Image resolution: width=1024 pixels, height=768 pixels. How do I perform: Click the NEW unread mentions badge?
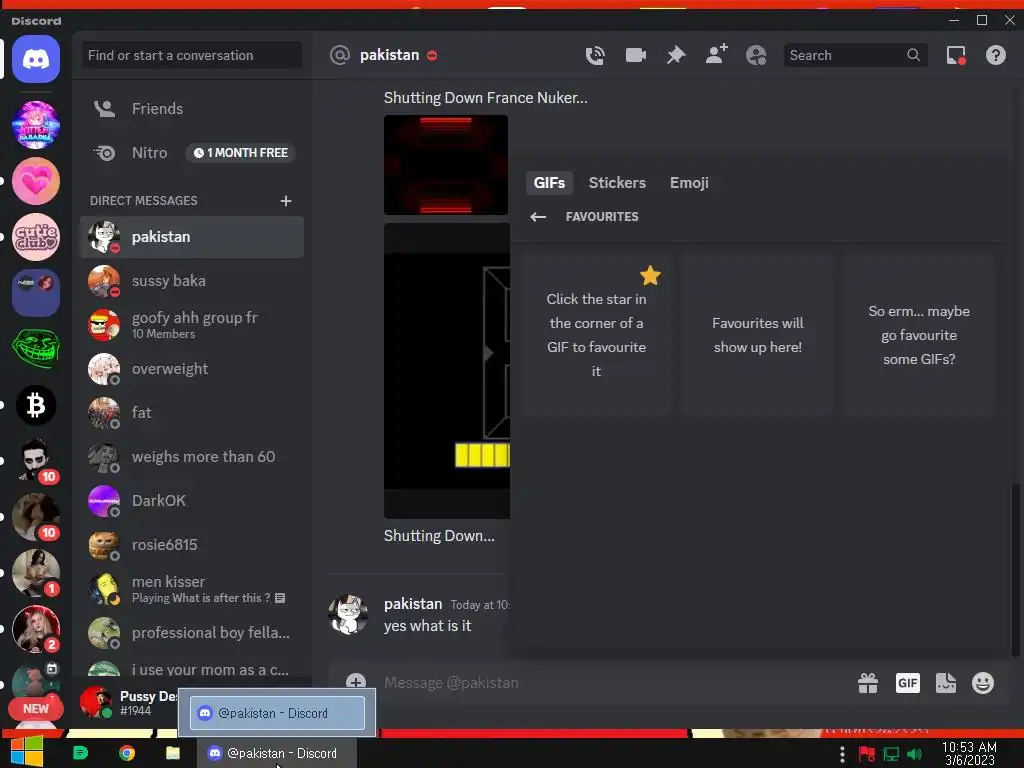(36, 709)
